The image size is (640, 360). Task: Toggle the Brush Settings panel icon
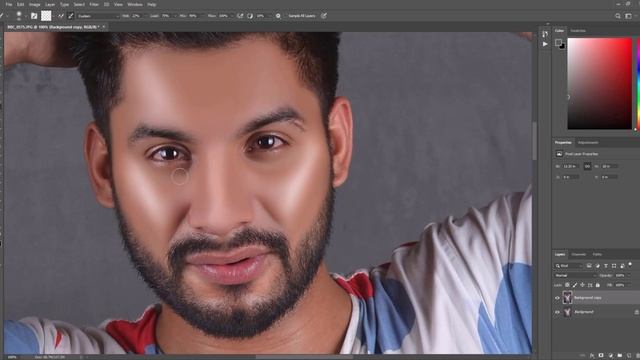tap(34, 16)
